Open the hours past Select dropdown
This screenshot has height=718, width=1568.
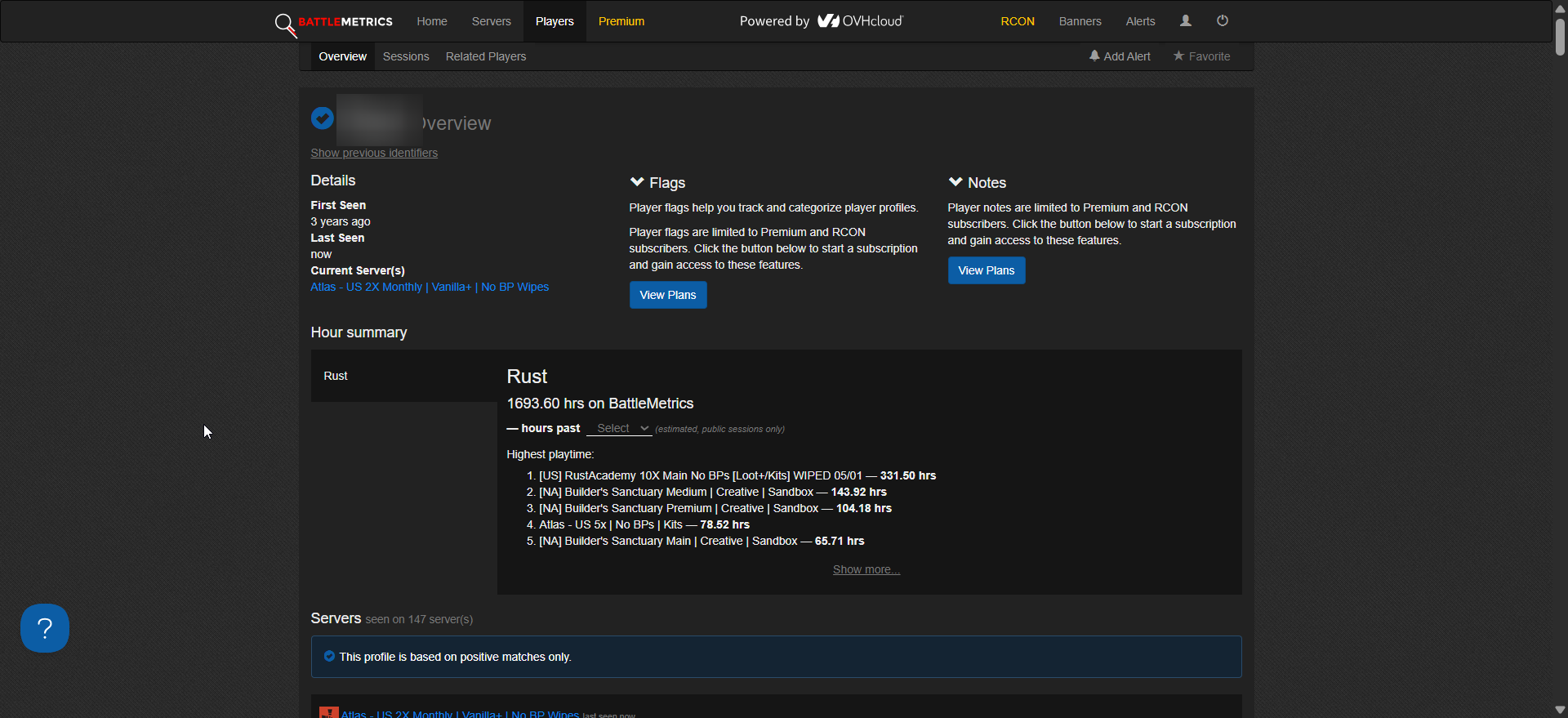pyautogui.click(x=619, y=429)
